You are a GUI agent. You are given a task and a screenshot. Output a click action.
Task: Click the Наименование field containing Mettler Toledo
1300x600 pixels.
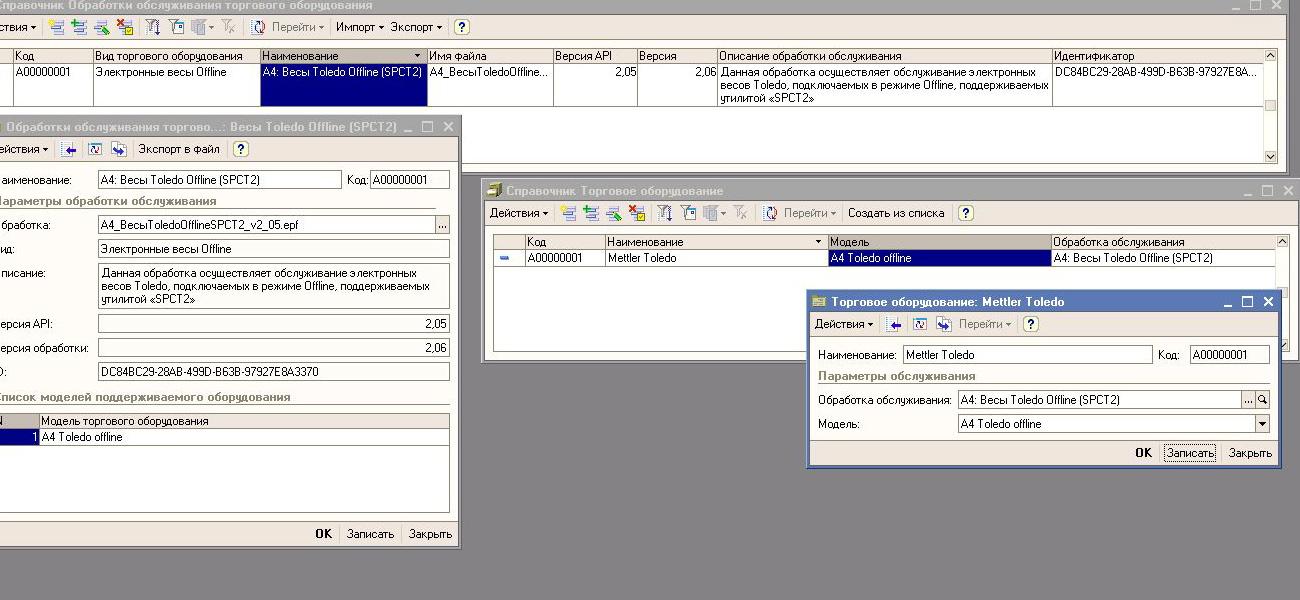coord(1028,355)
